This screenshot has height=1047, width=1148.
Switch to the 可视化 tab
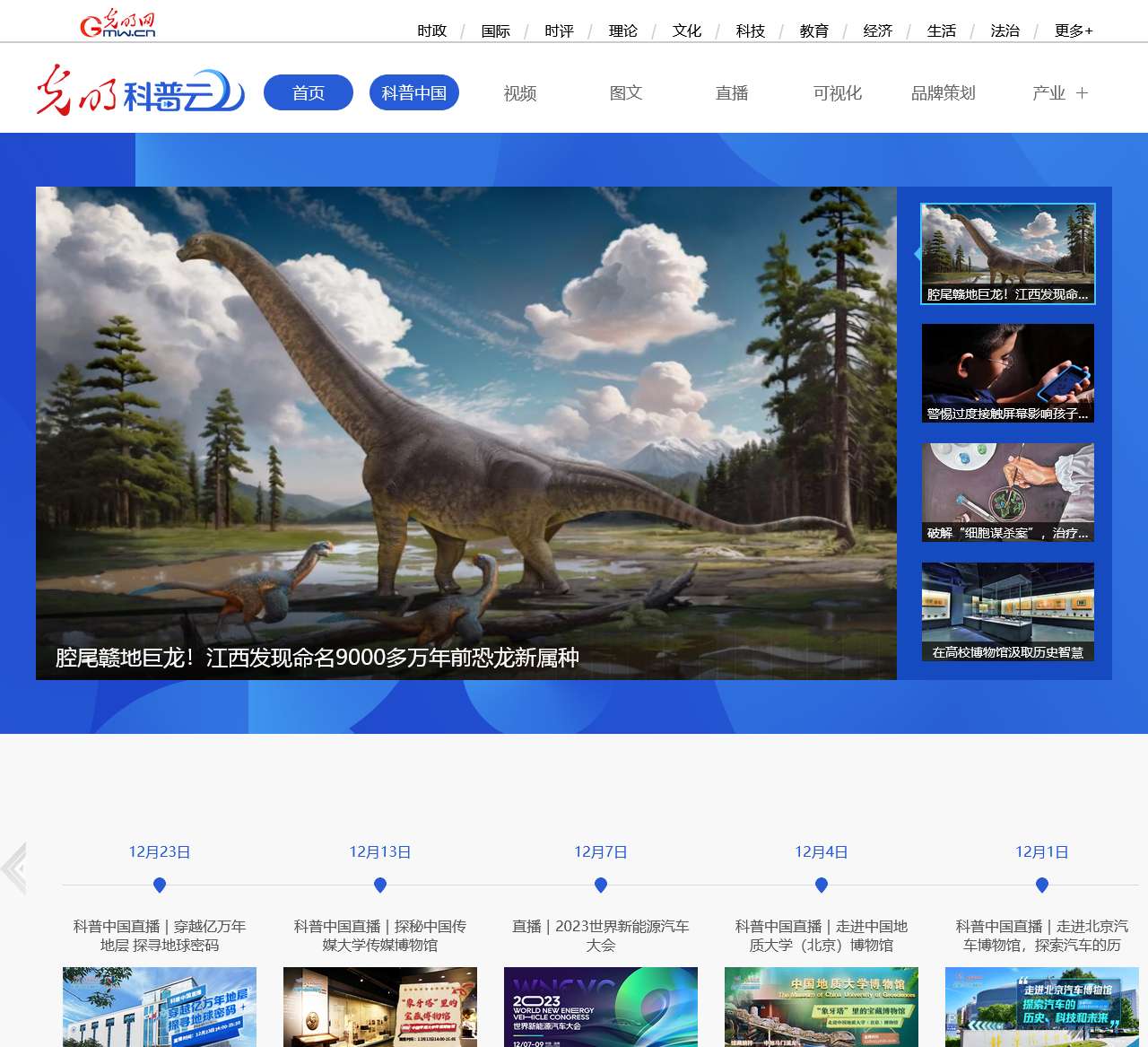[x=838, y=92]
